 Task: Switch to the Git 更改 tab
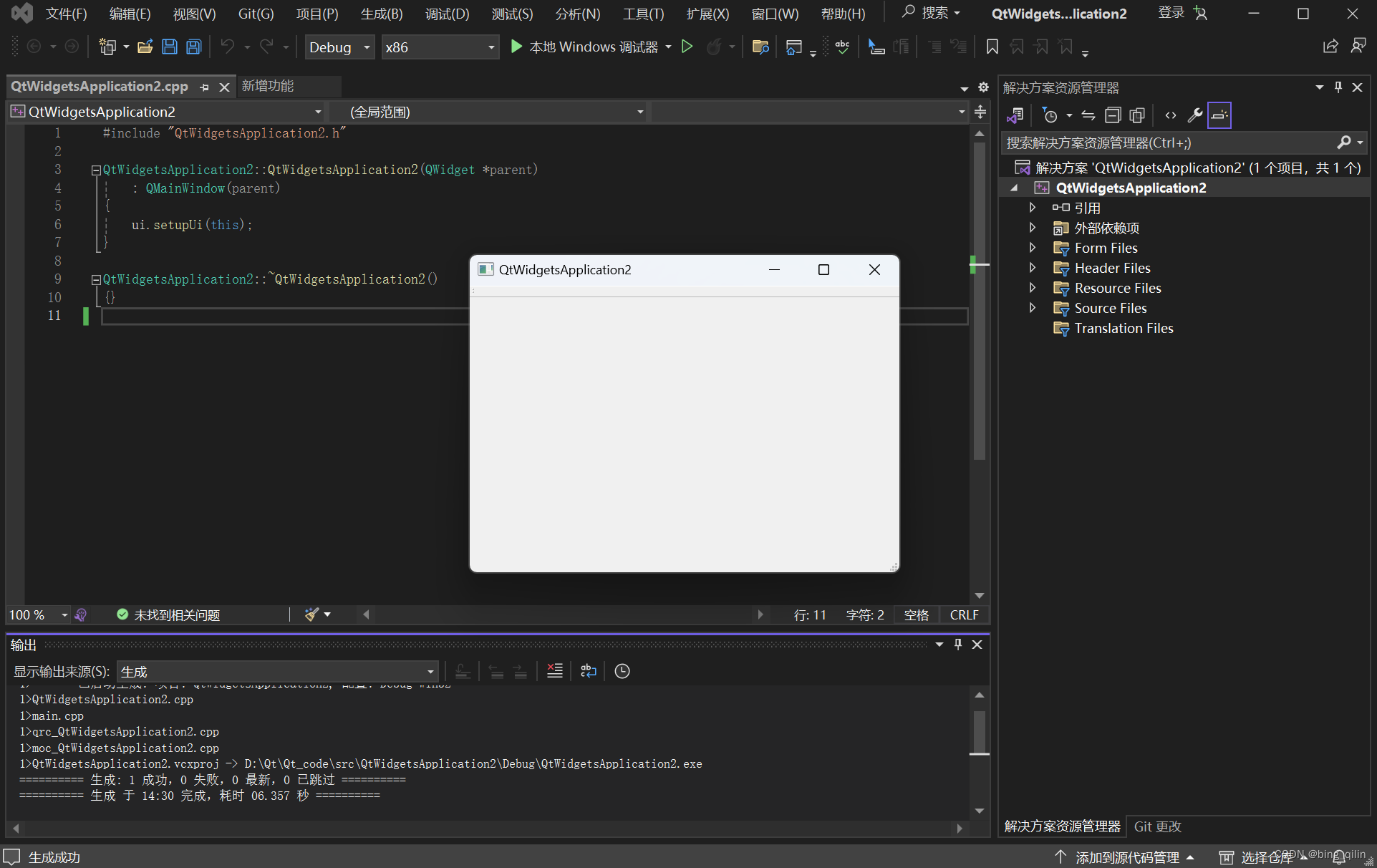(1157, 826)
